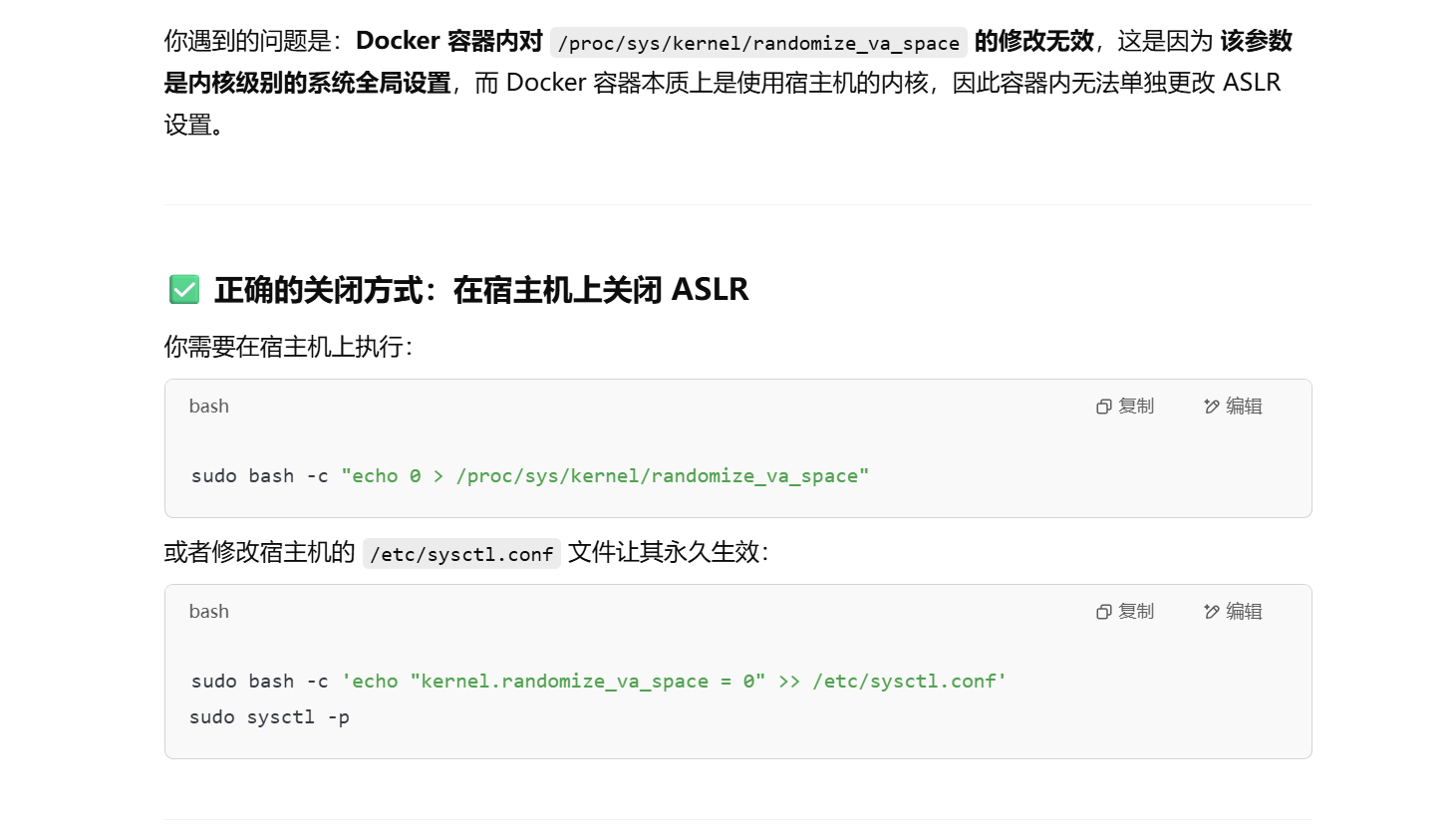Screen dimensions: 1456x829
Task: Click the inline code /etc/sysctl.conf
Action: 461,554
